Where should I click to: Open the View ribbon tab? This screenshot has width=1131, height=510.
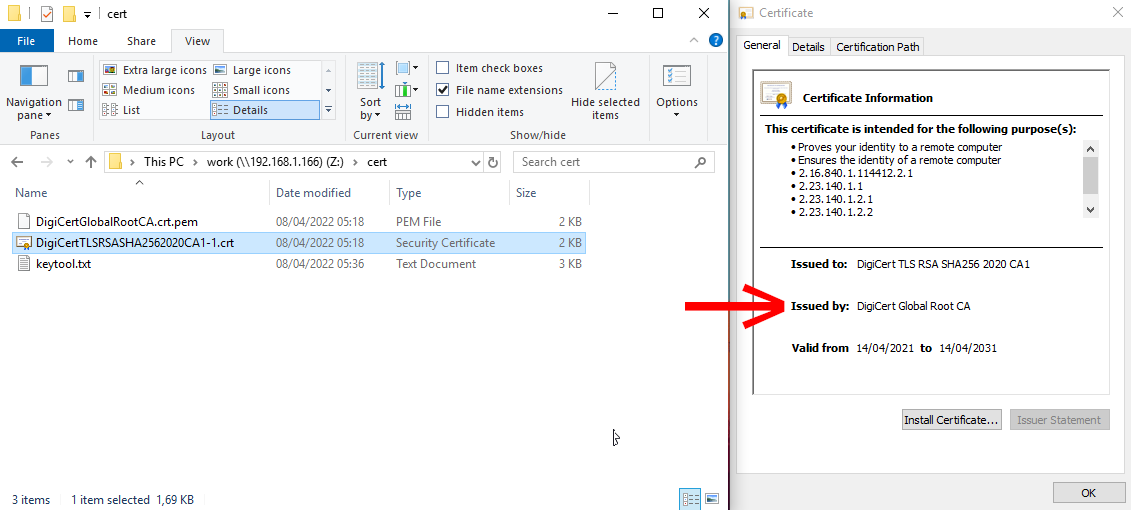click(x=198, y=41)
